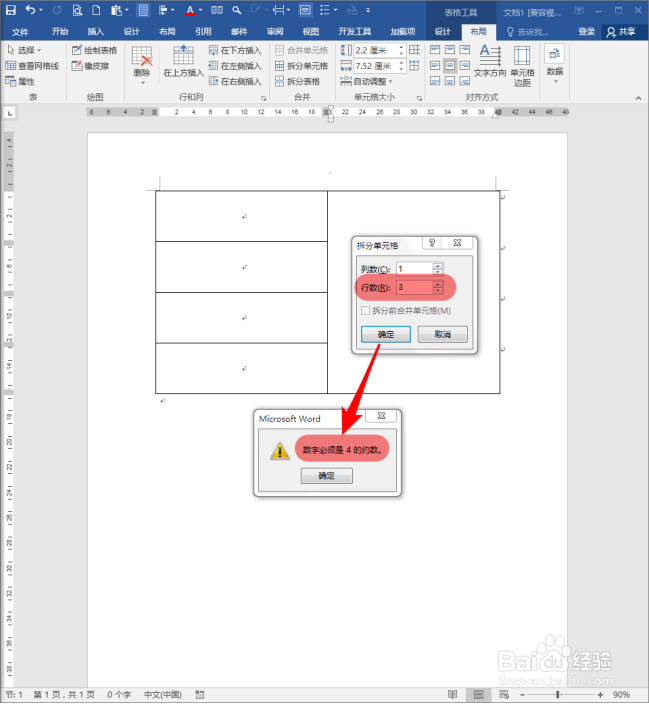Switch to the 审阅 Review tab

click(x=275, y=31)
